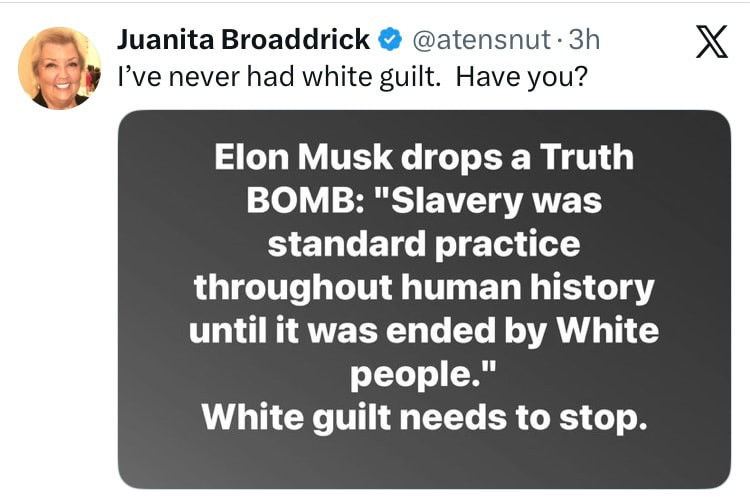Click the 3h timestamp
750x497 pixels.
582,41
